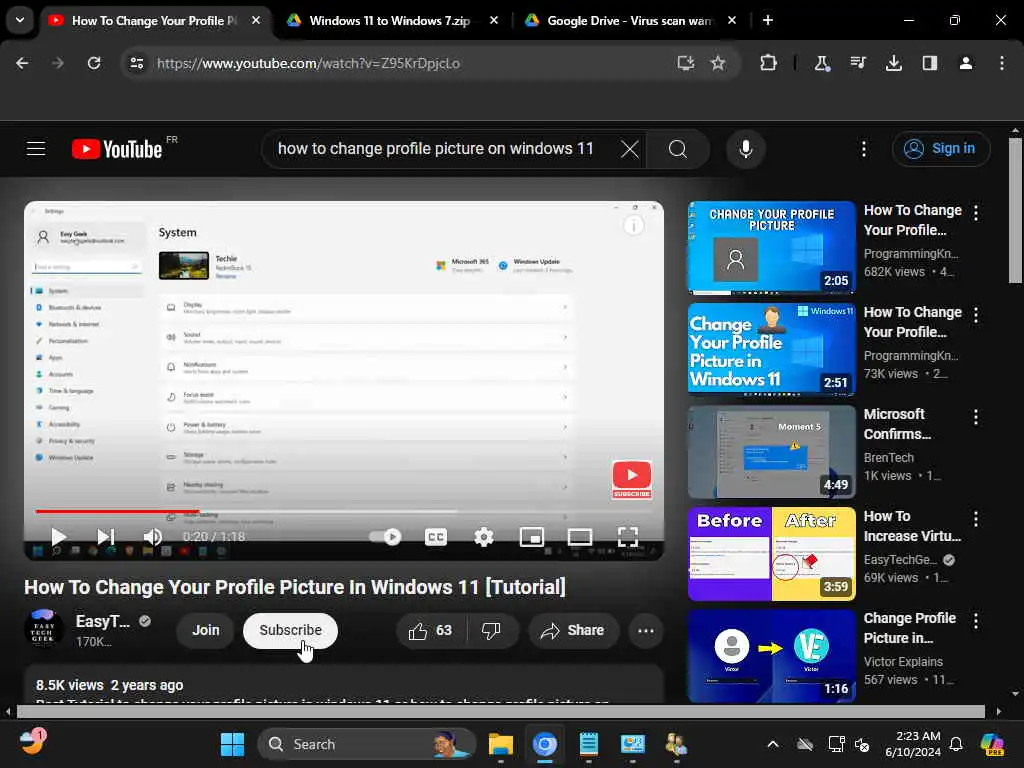Screen dimensions: 1024x768
Task: Dislike the video with the thumbs down
Action: click(491, 630)
